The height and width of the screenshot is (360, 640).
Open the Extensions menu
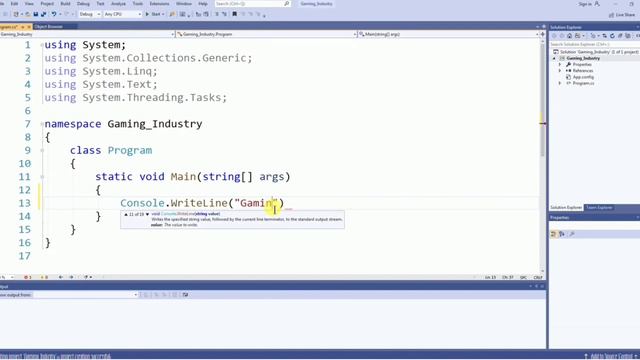[159, 4]
